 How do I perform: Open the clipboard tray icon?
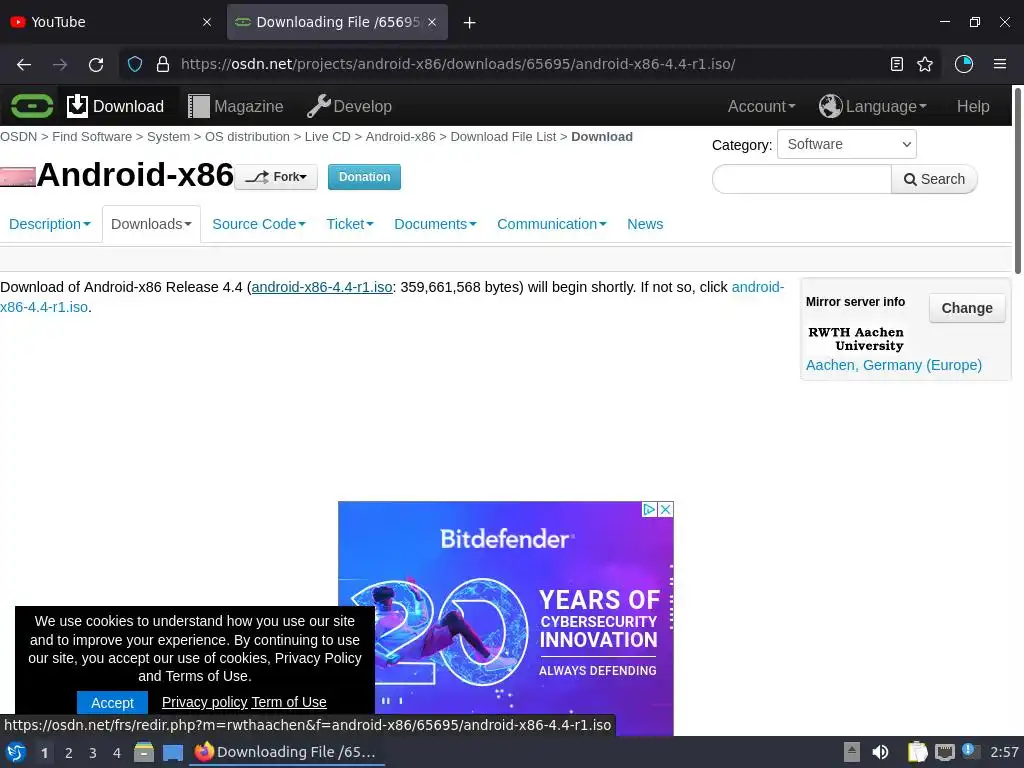918,752
